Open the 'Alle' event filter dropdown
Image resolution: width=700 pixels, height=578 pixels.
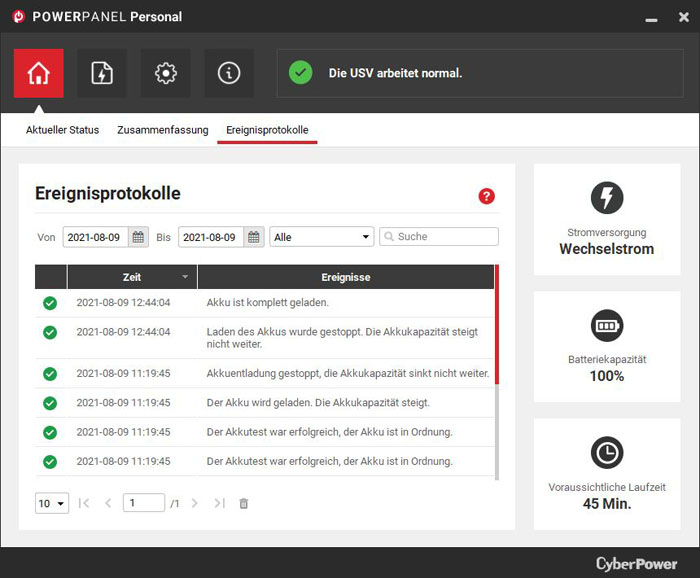(321, 237)
